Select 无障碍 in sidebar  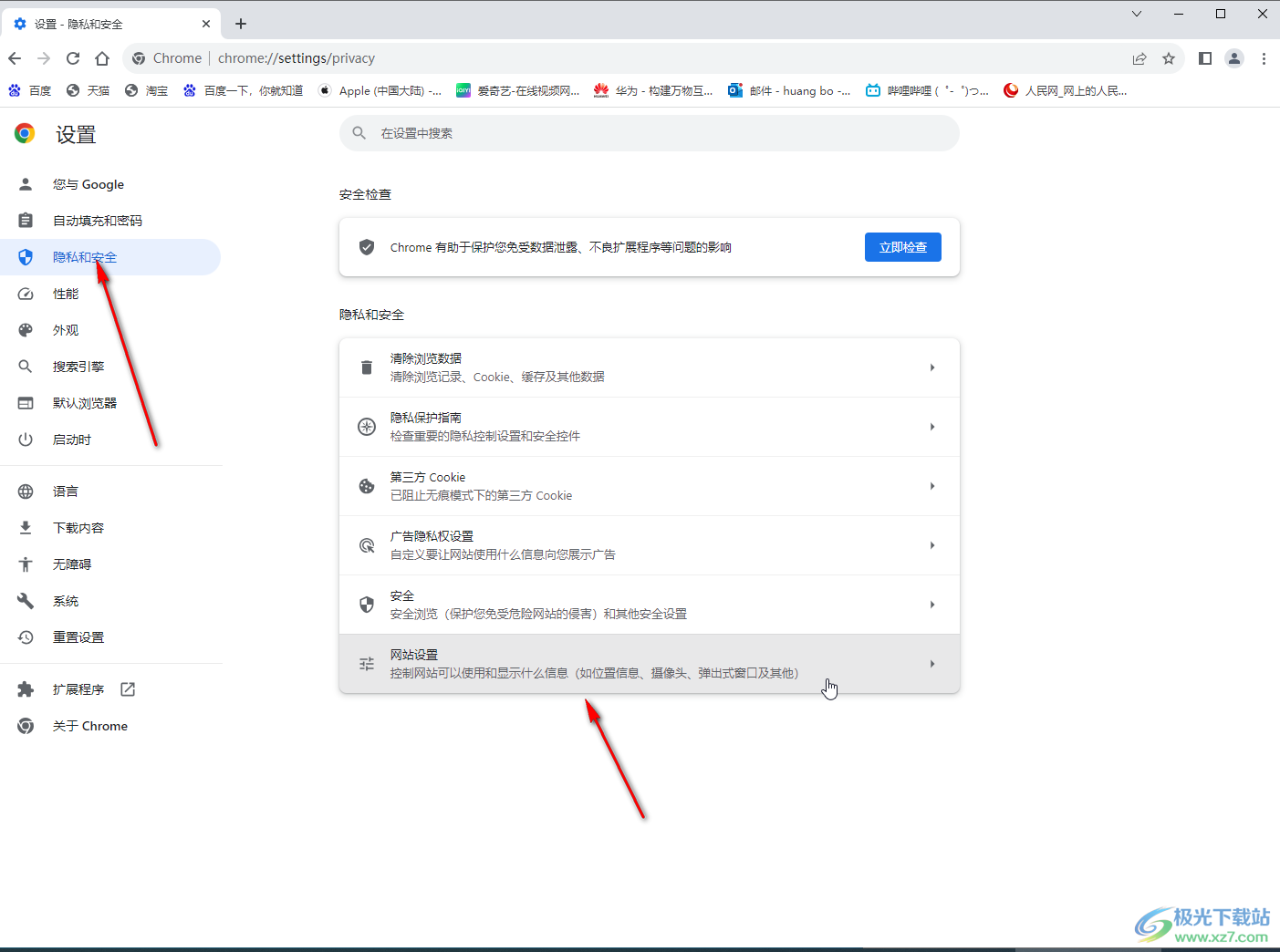click(110, 564)
